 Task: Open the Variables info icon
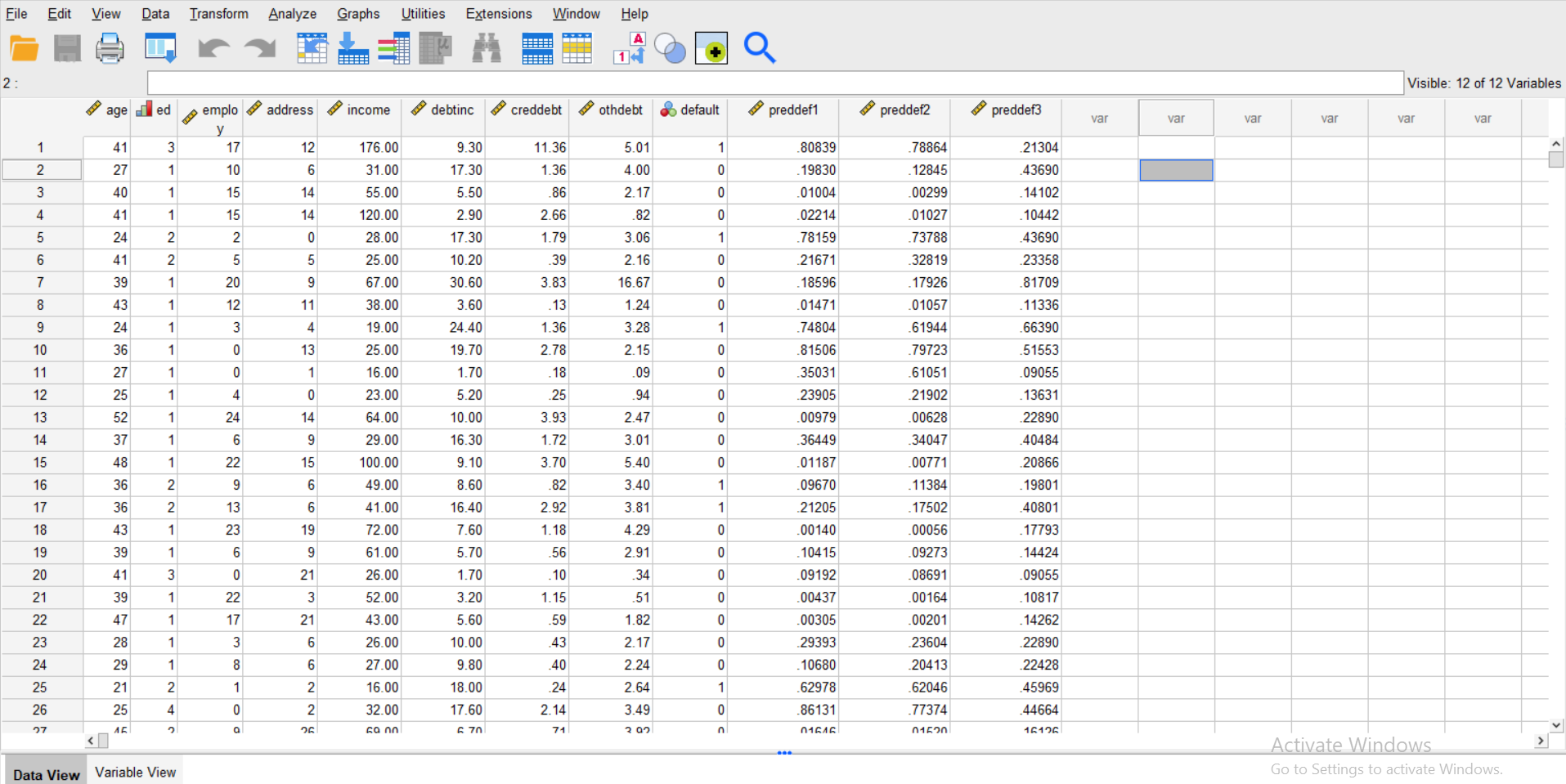pos(393,48)
